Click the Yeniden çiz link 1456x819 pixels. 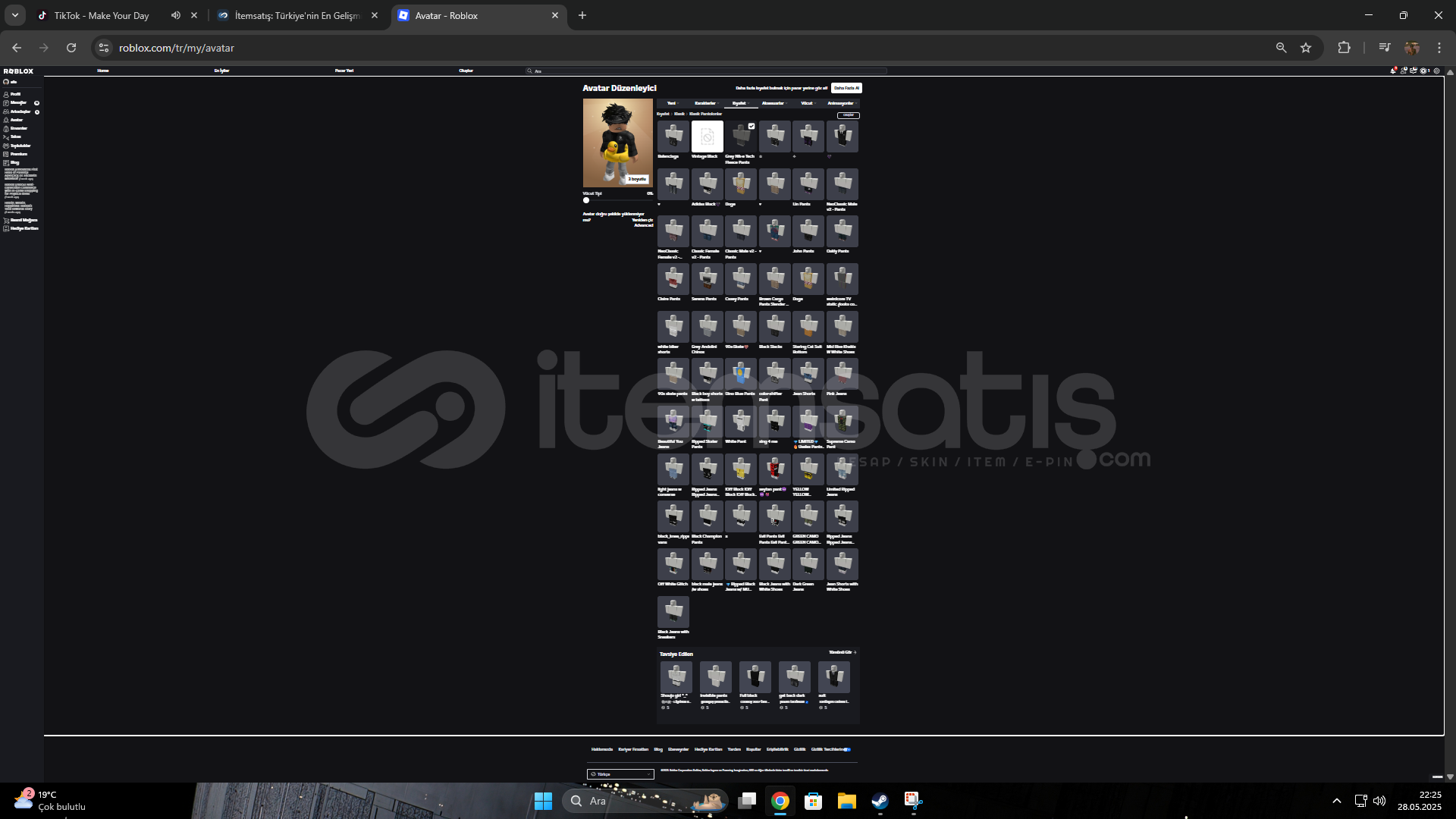642,220
